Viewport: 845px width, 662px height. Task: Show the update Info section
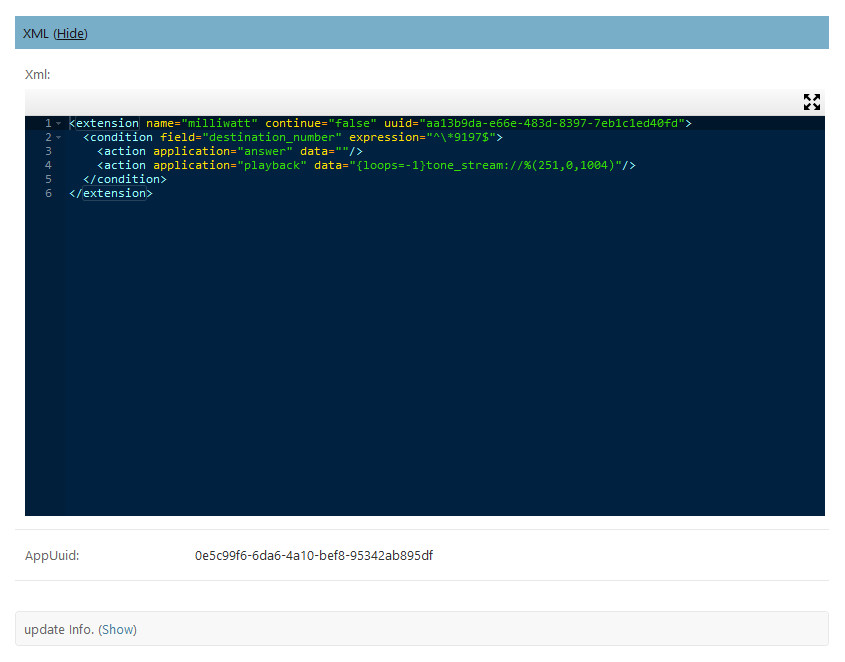tap(117, 629)
